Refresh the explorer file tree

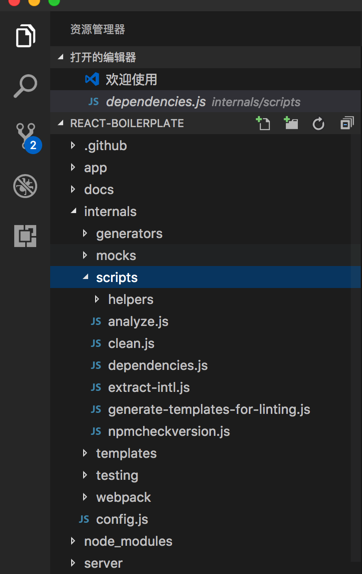pyautogui.click(x=318, y=123)
